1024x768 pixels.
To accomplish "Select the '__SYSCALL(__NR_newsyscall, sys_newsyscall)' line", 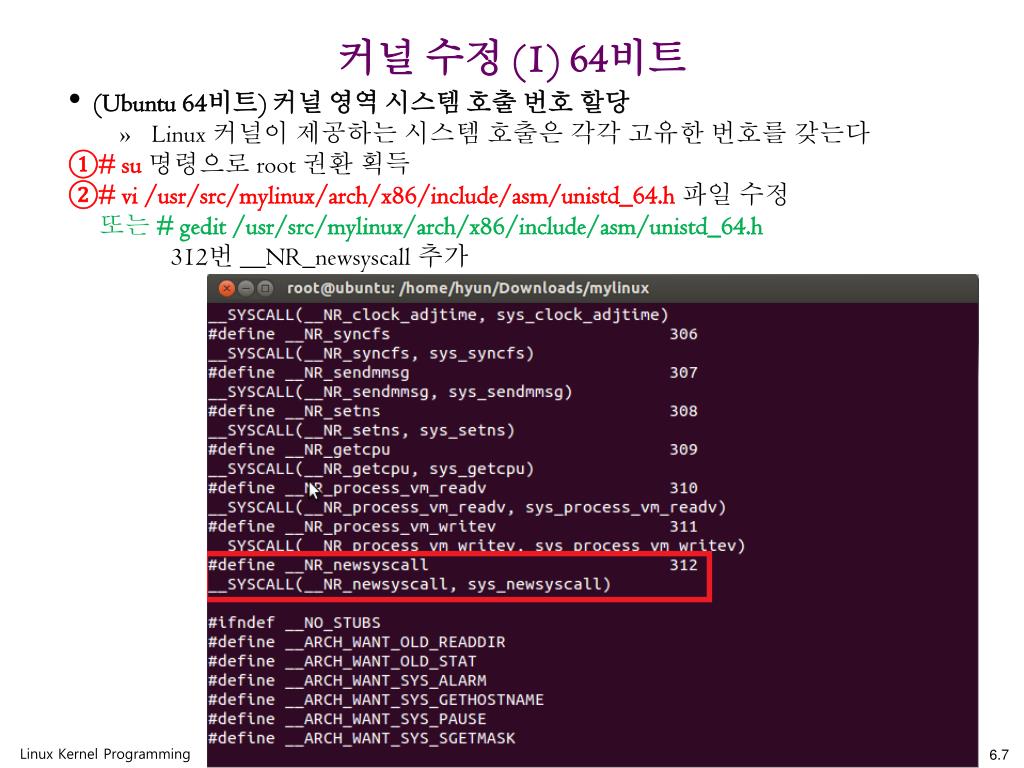I will click(409, 584).
